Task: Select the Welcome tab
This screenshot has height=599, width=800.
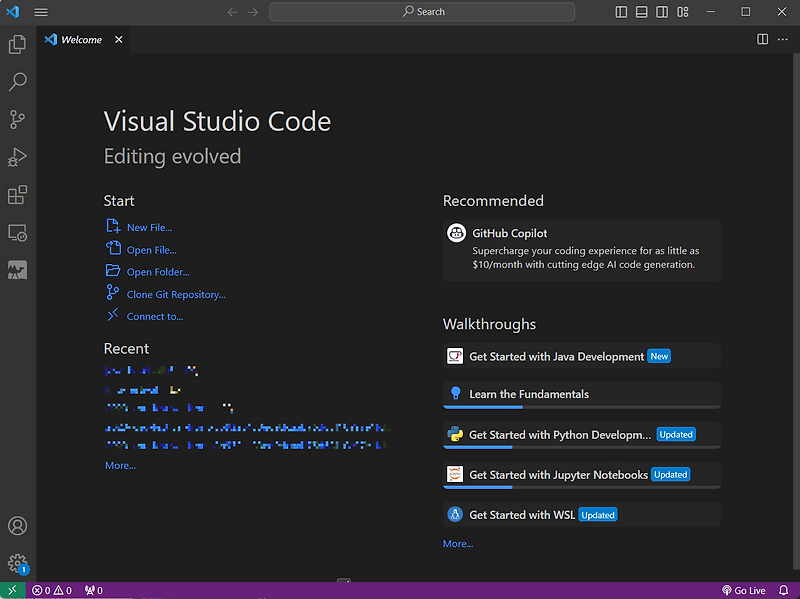Action: tap(81, 40)
